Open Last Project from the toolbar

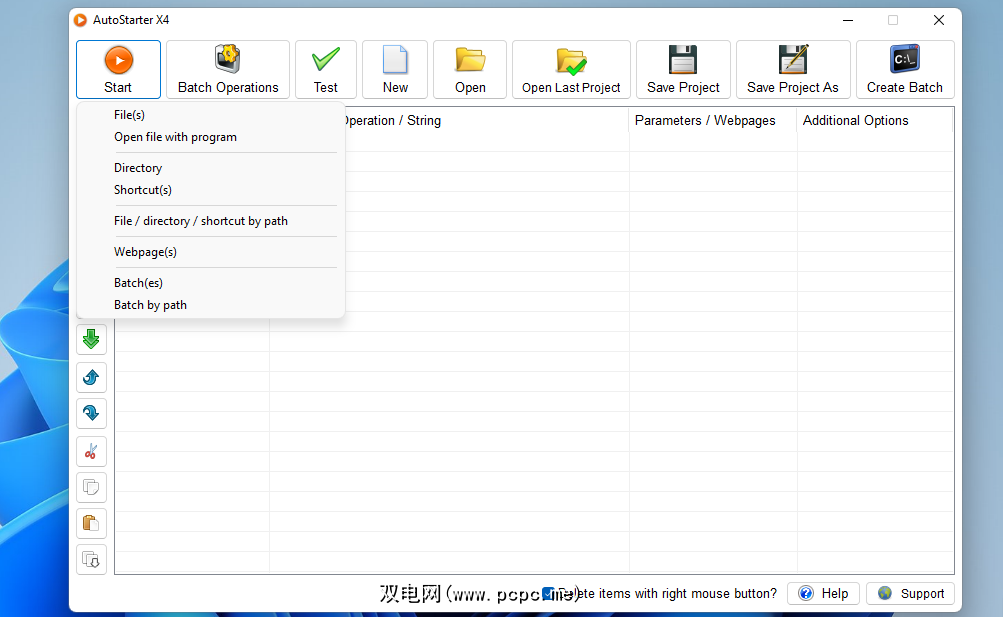pyautogui.click(x=571, y=70)
